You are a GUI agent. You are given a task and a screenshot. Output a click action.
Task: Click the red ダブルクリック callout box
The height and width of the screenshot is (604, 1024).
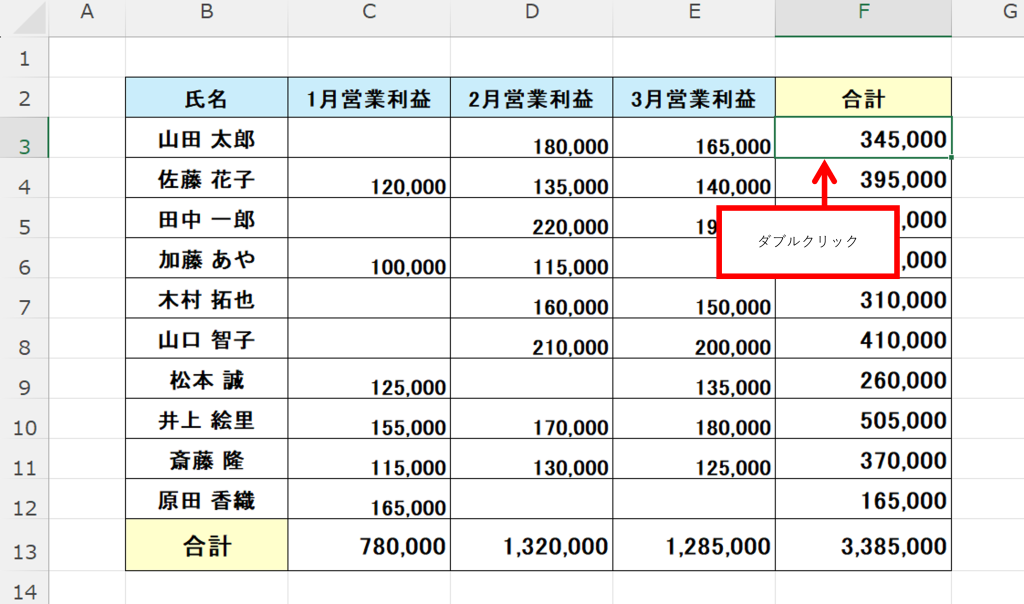807,242
